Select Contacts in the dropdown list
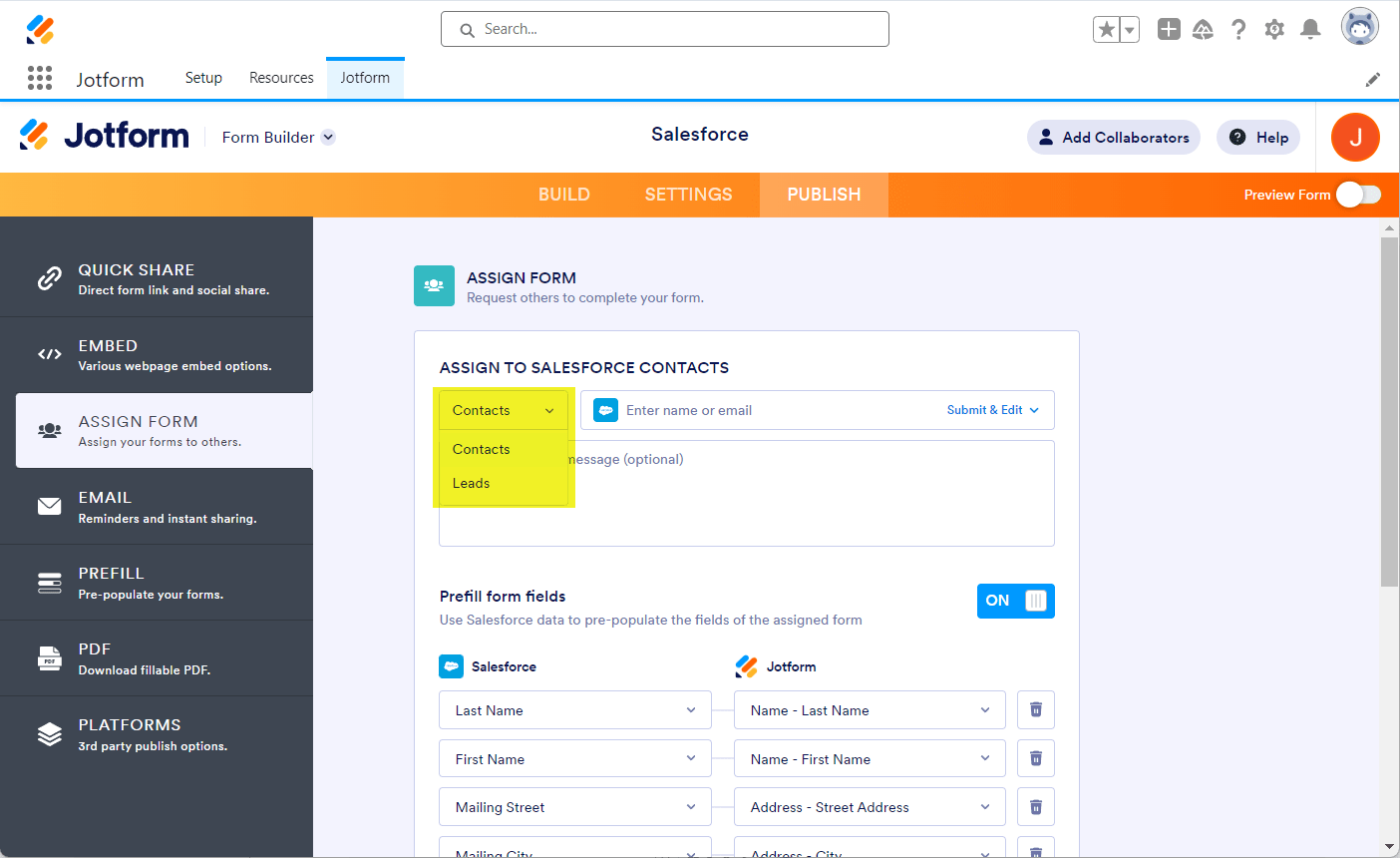1400x858 pixels. pyautogui.click(x=503, y=449)
